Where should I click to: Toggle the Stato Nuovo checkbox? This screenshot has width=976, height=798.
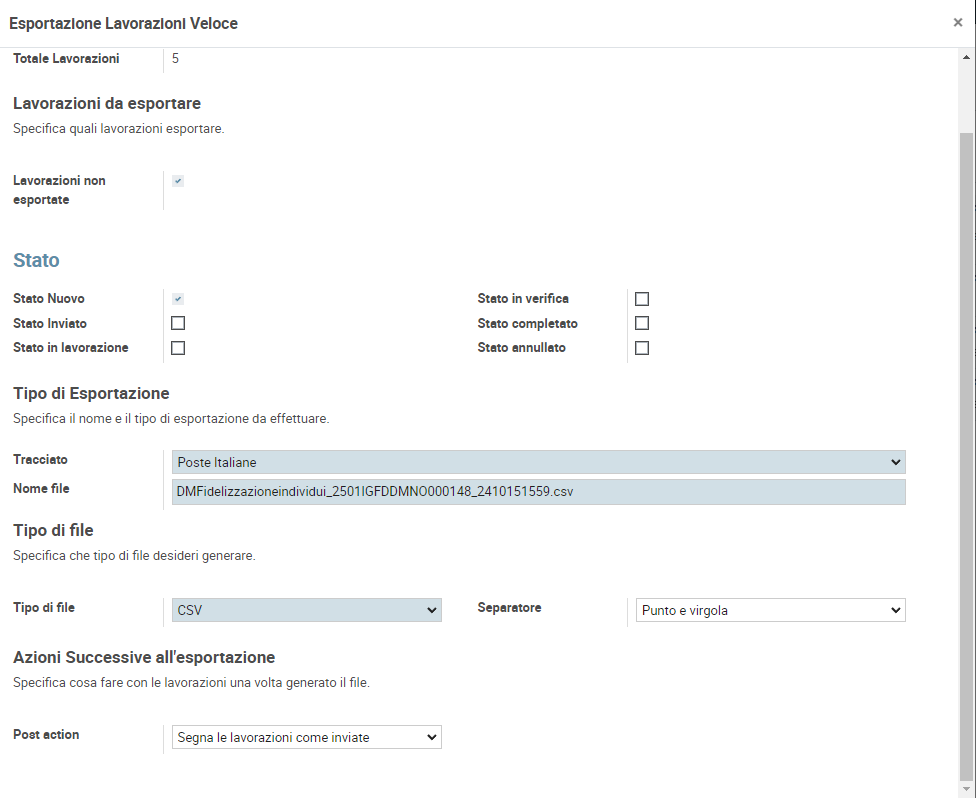[178, 299]
